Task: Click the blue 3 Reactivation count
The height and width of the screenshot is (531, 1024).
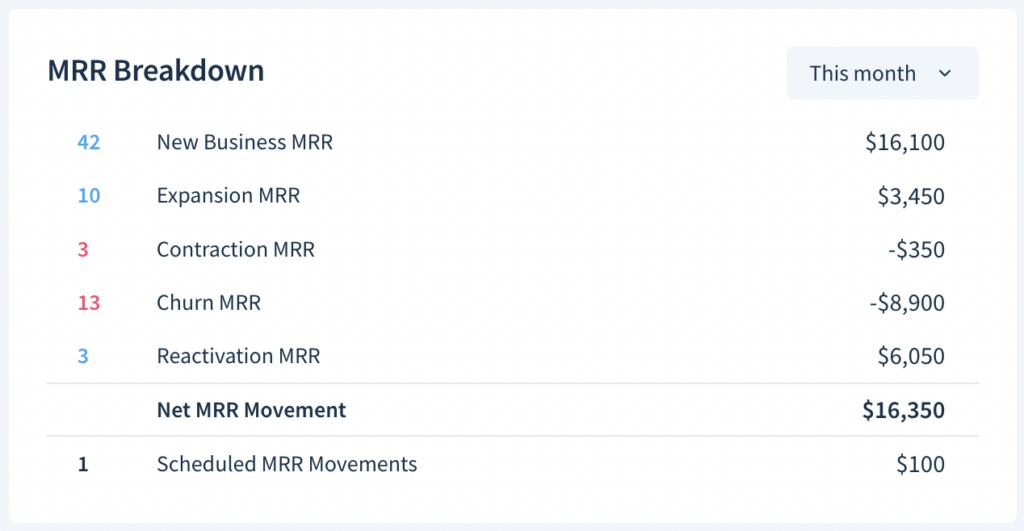Action: [83, 356]
